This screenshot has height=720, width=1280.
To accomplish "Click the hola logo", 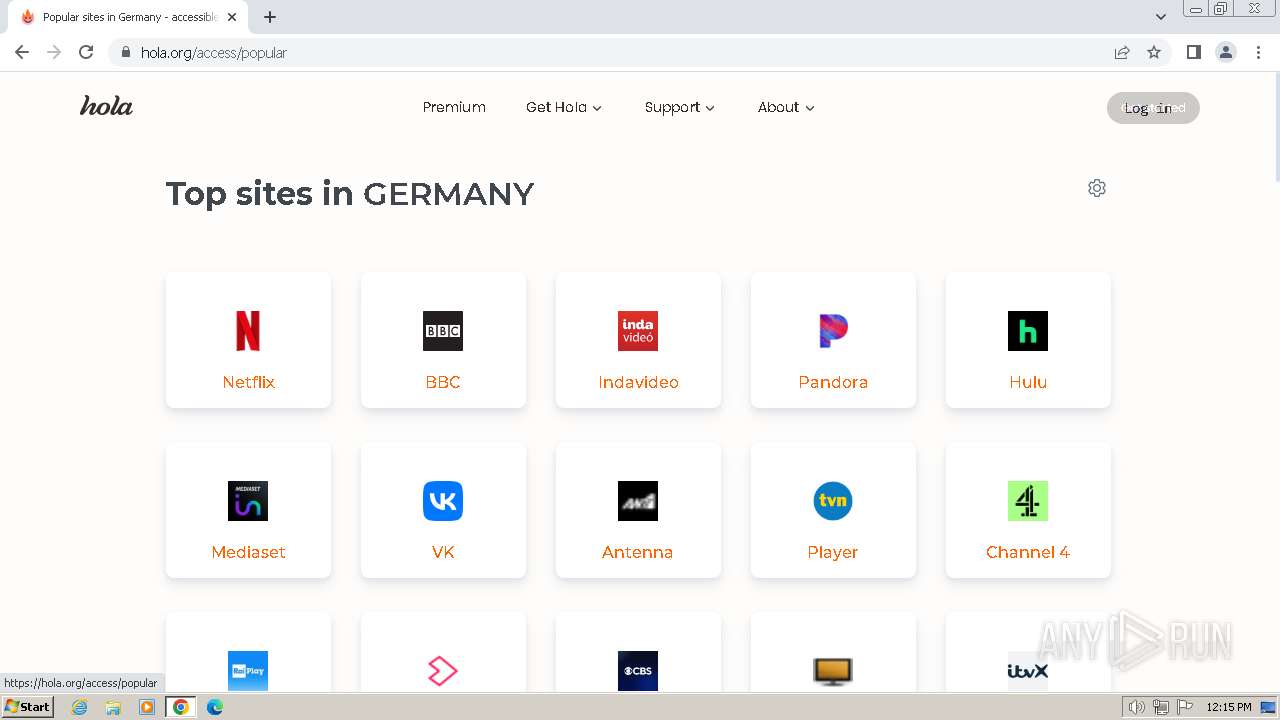I will pos(106,106).
